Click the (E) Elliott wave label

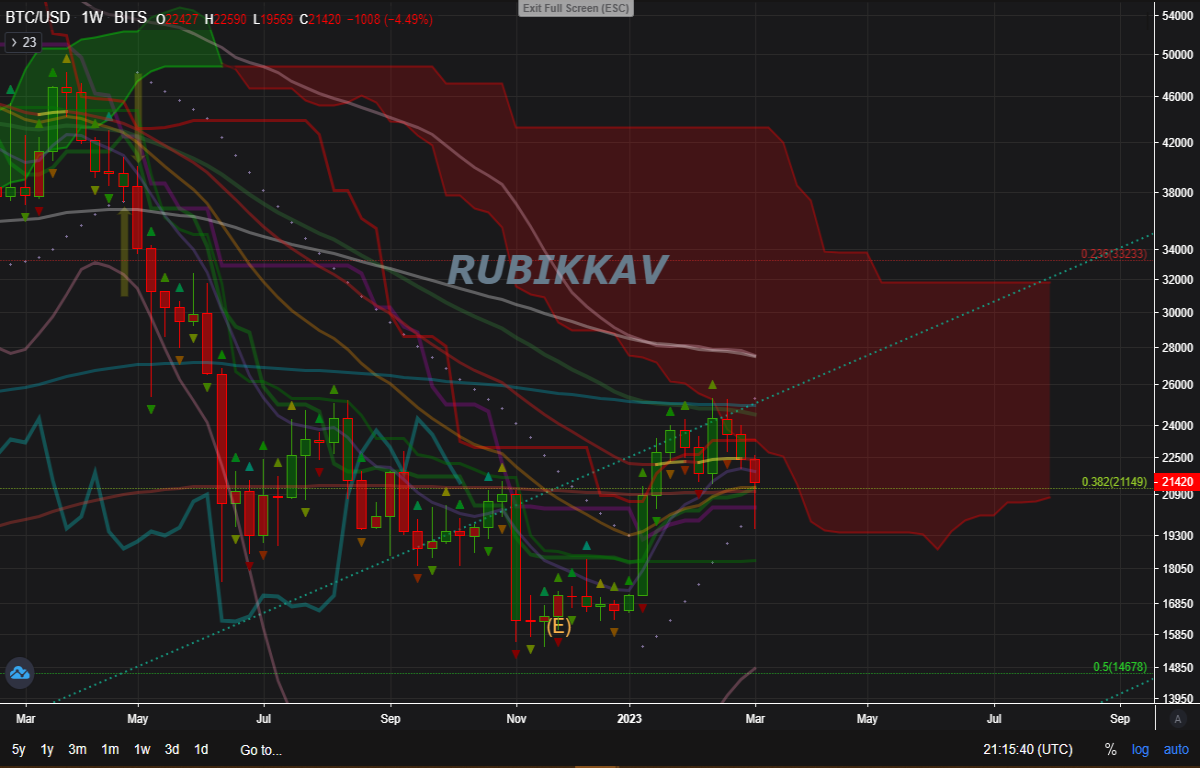tap(558, 627)
